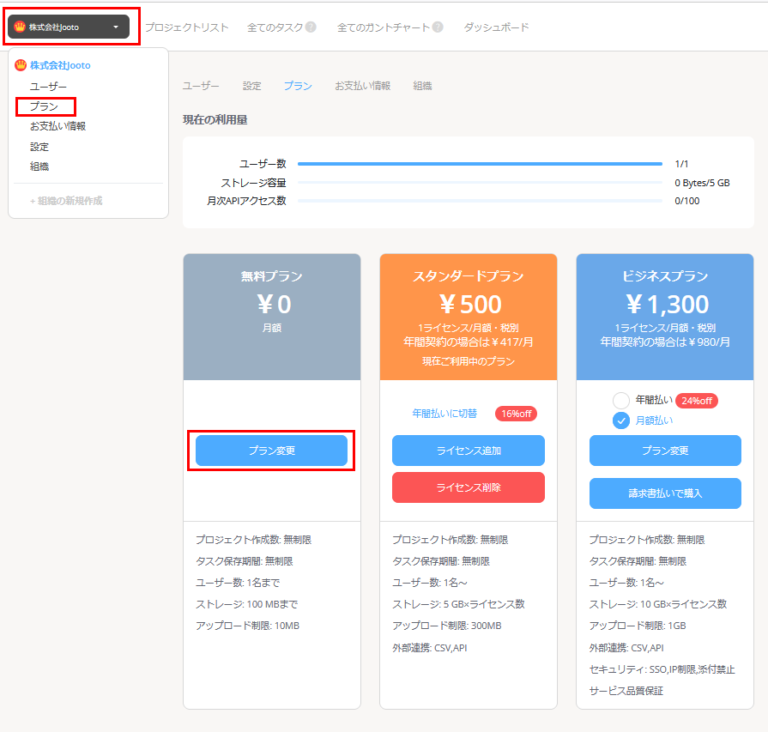Screen dimensions: 768x732
Task: Click プラン変更 button under the free plan
Action: (271, 451)
